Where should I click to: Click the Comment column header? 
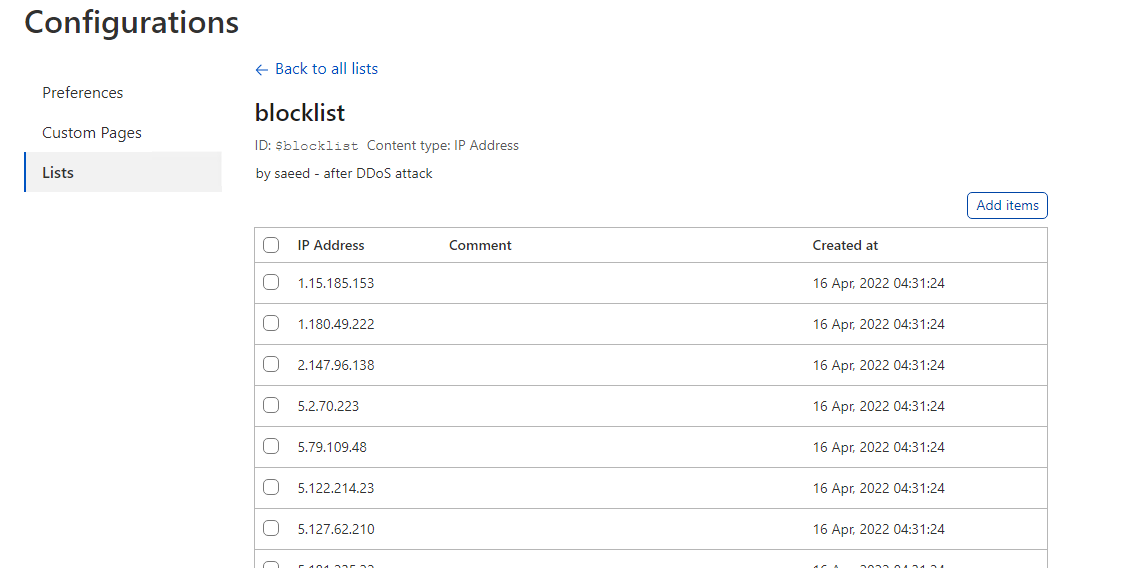[480, 245]
